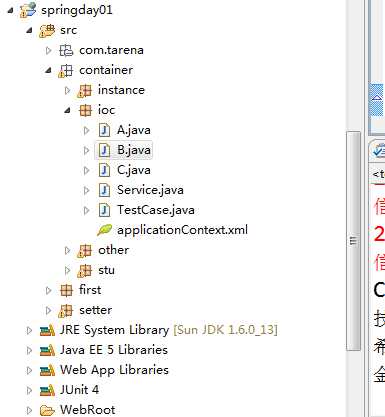
Task: Click the C.java file icon
Action: (x=104, y=170)
